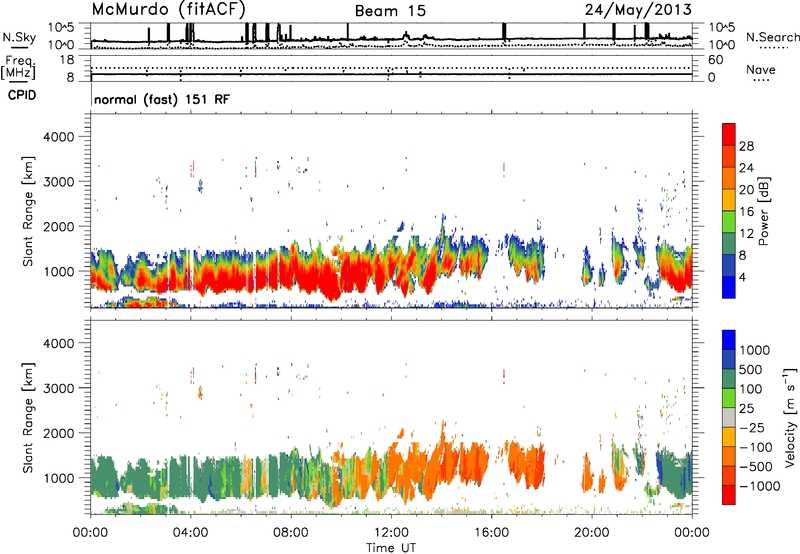
Task: Click the '16:00' time axis label
Action: coord(491,533)
